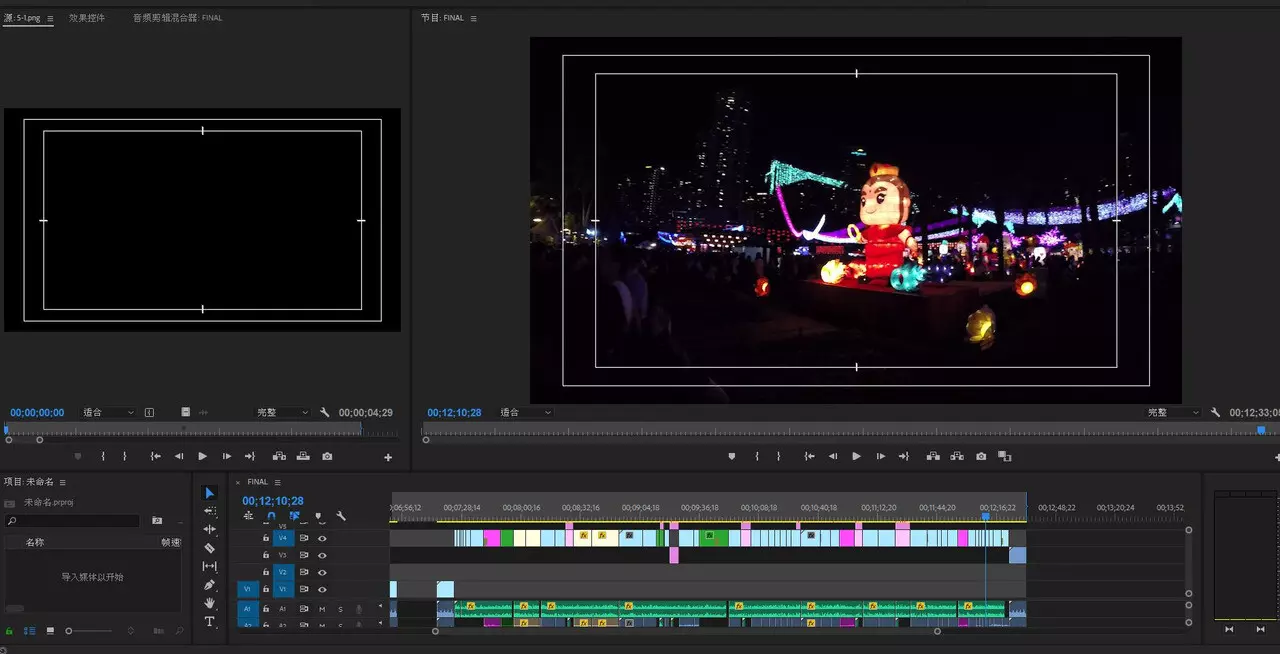Select the Hand tool
Image resolution: width=1280 pixels, height=654 pixels.
click(x=209, y=603)
